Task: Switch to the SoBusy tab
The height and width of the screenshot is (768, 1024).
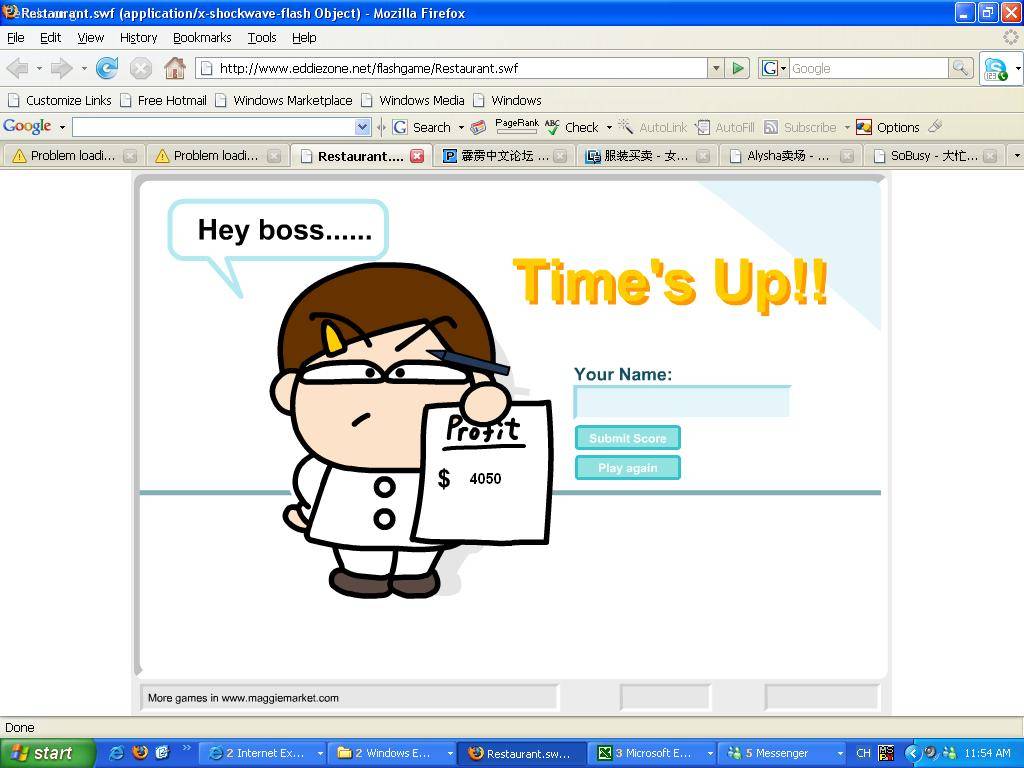Action: click(934, 155)
